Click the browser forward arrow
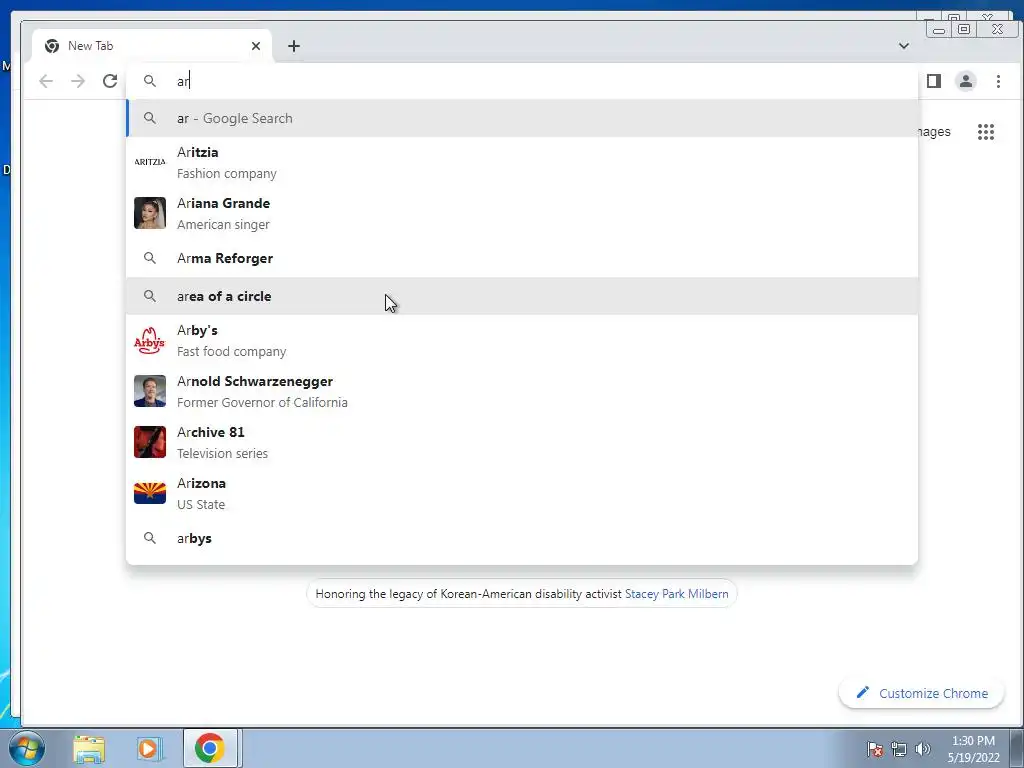The image size is (1024, 768). [x=78, y=81]
